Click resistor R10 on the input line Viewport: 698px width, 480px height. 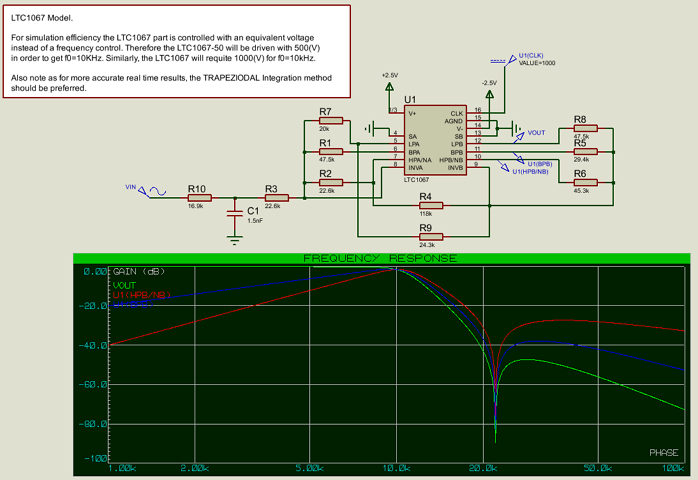coord(197,196)
